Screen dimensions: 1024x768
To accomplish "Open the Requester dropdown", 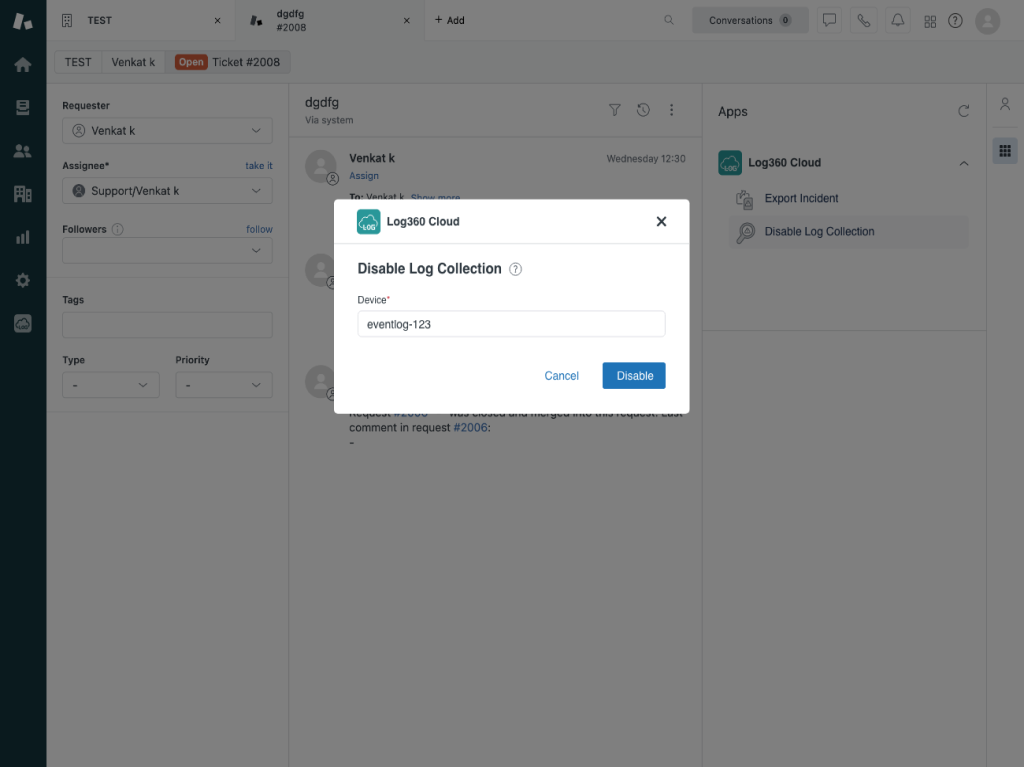I will [167, 131].
